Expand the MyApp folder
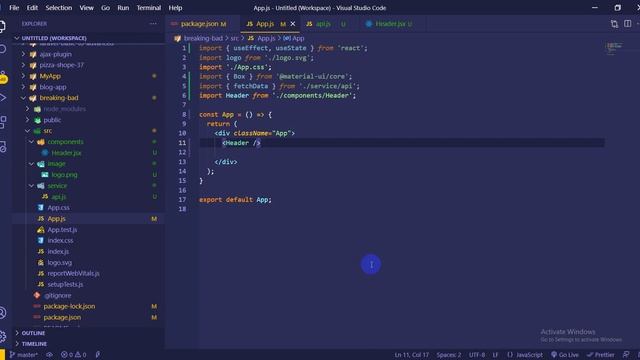Image resolution: width=640 pixels, height=360 pixels. pyautogui.click(x=50, y=76)
